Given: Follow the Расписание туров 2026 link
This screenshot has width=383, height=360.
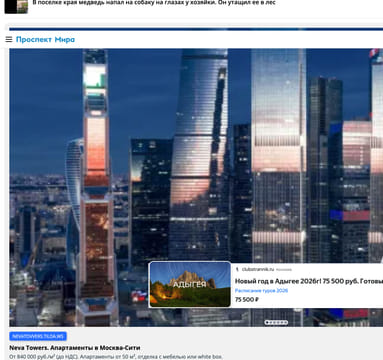Looking at the screenshot, I should (261, 291).
